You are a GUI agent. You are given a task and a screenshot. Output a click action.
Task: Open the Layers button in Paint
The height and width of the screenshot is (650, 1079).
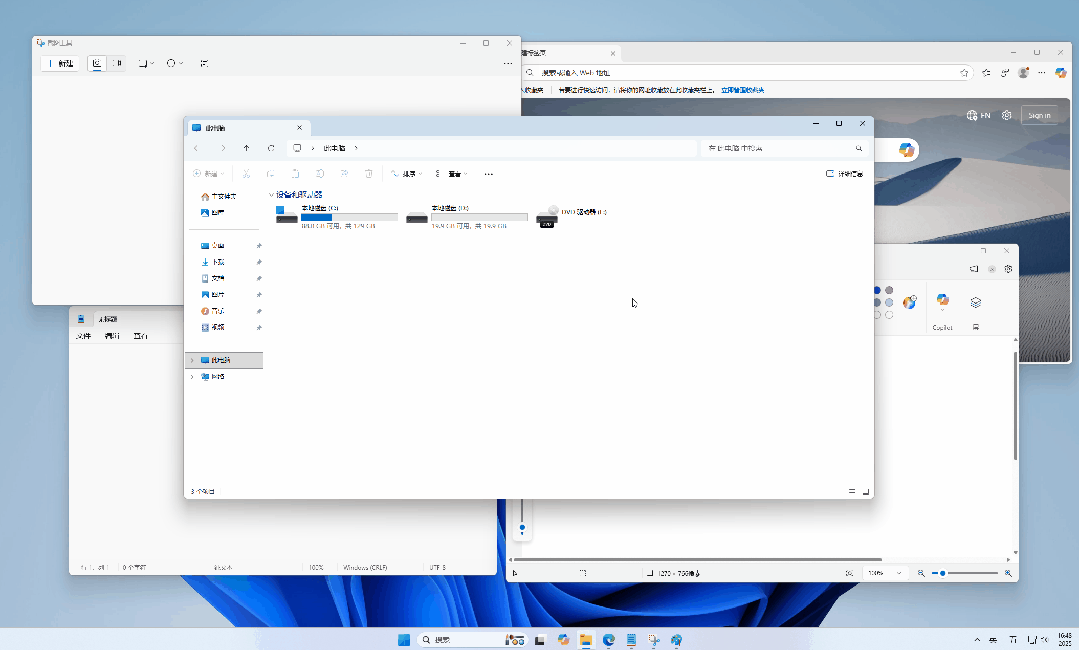976,303
